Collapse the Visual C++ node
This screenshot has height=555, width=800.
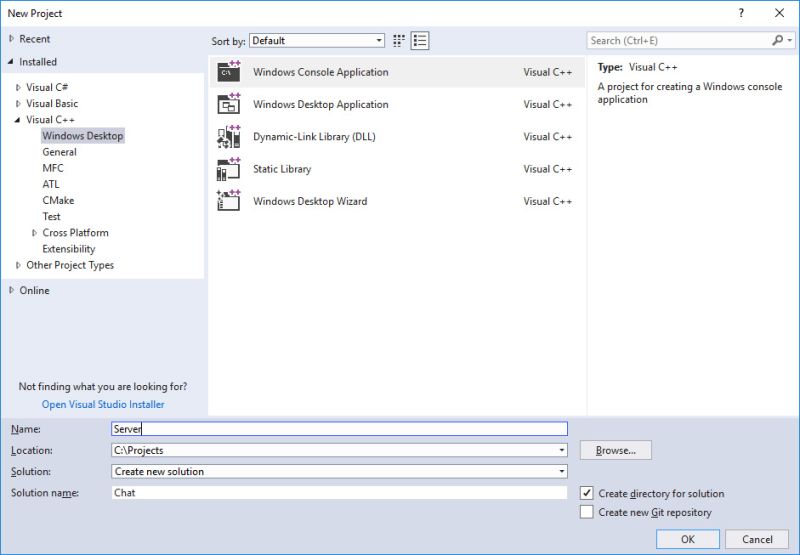[18, 120]
